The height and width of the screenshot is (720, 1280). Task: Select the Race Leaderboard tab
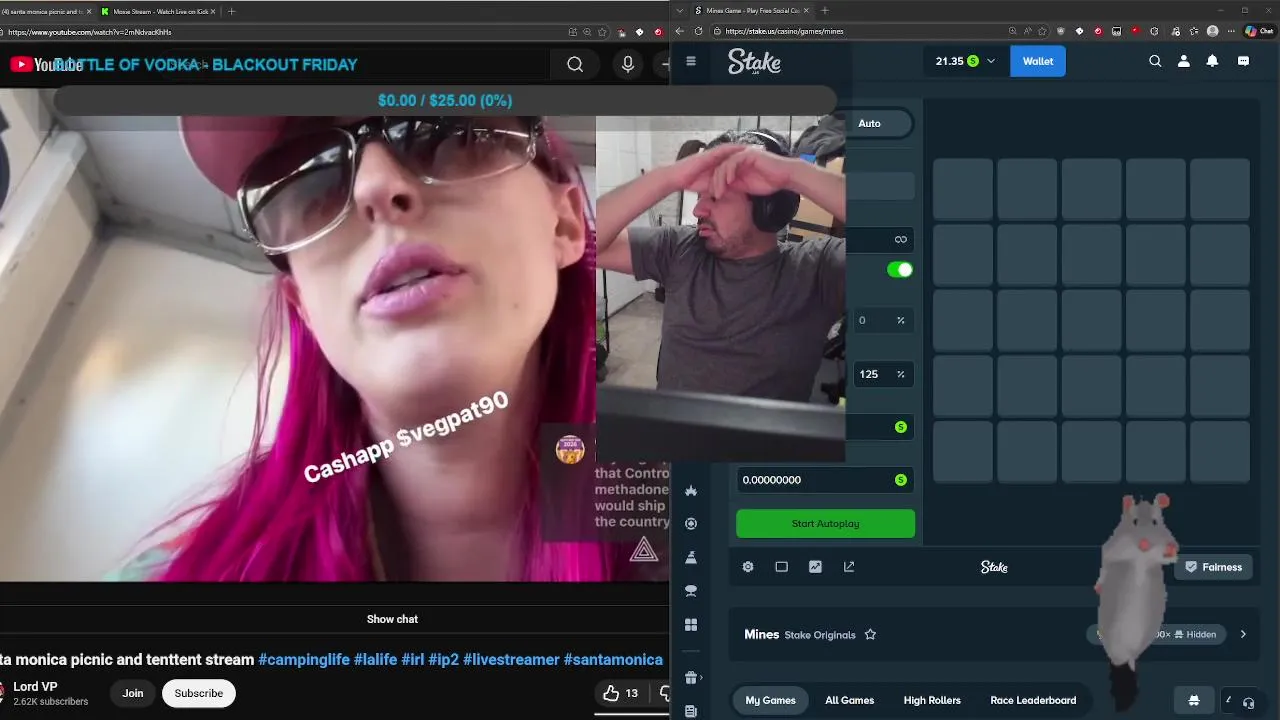pyautogui.click(x=1033, y=700)
